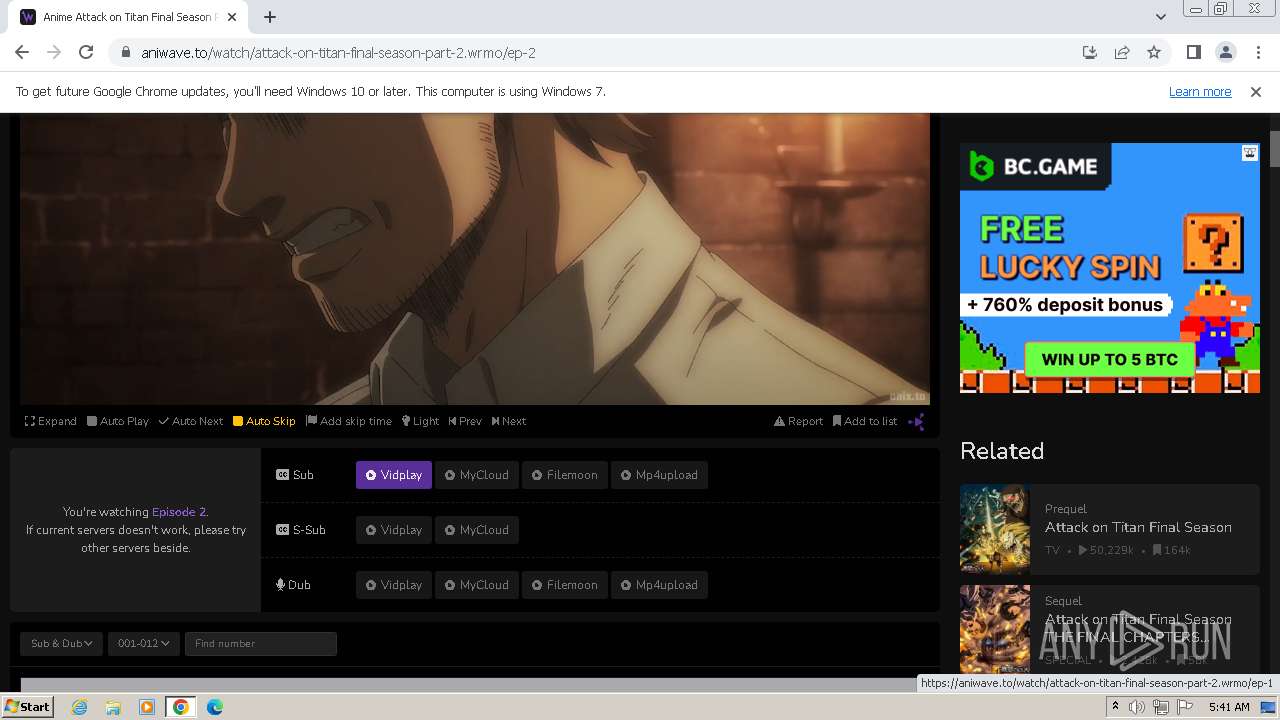Screen dimensions: 1280x720
Task: Launch Internet Explorer from taskbar
Action: tap(79, 707)
